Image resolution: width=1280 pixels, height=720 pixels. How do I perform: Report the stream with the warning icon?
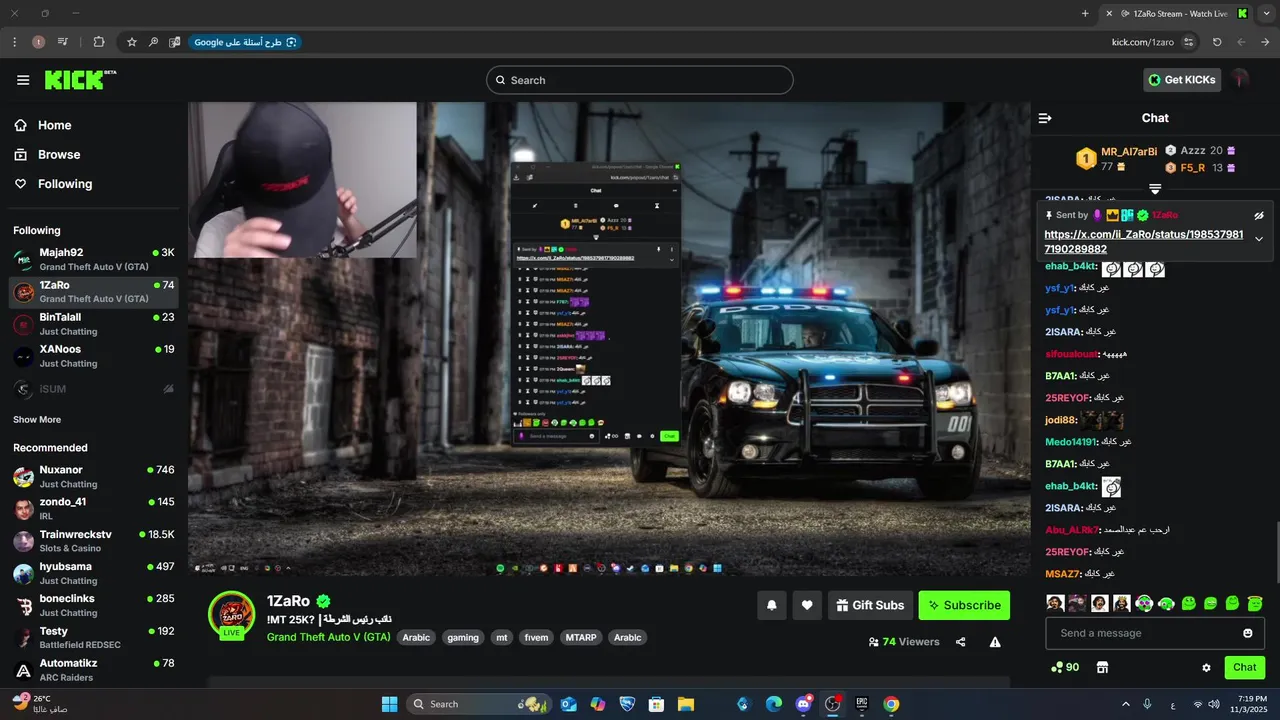pos(995,642)
